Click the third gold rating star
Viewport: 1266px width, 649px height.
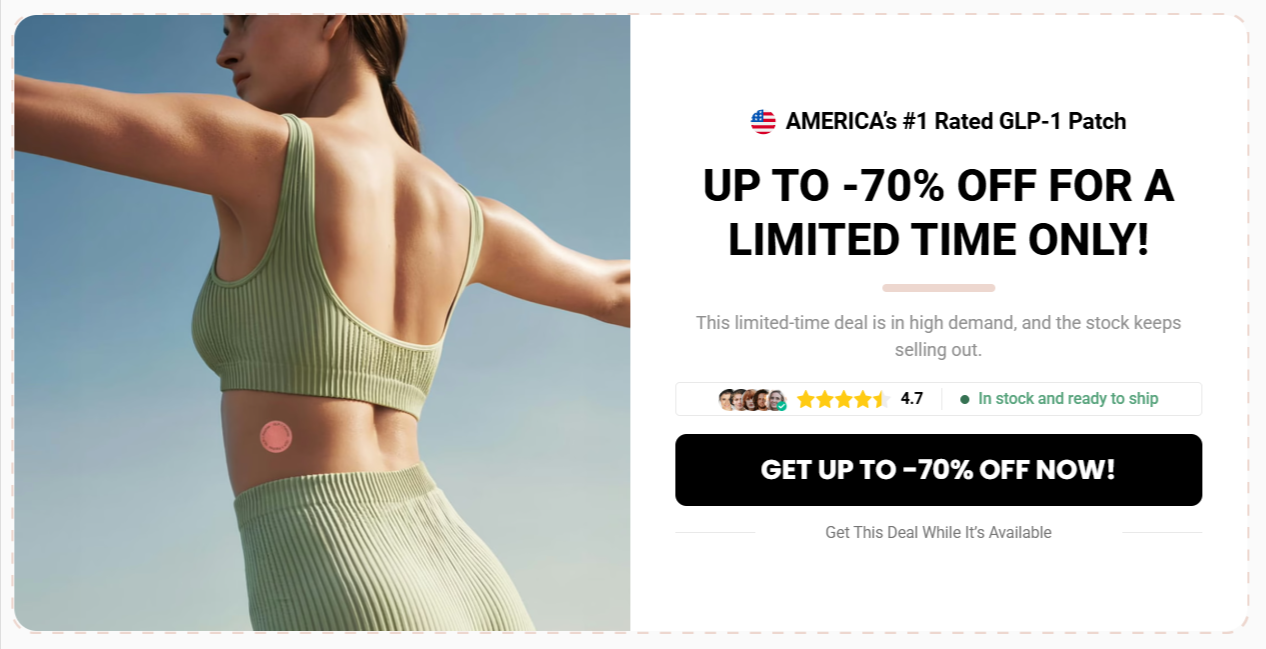[x=844, y=399]
